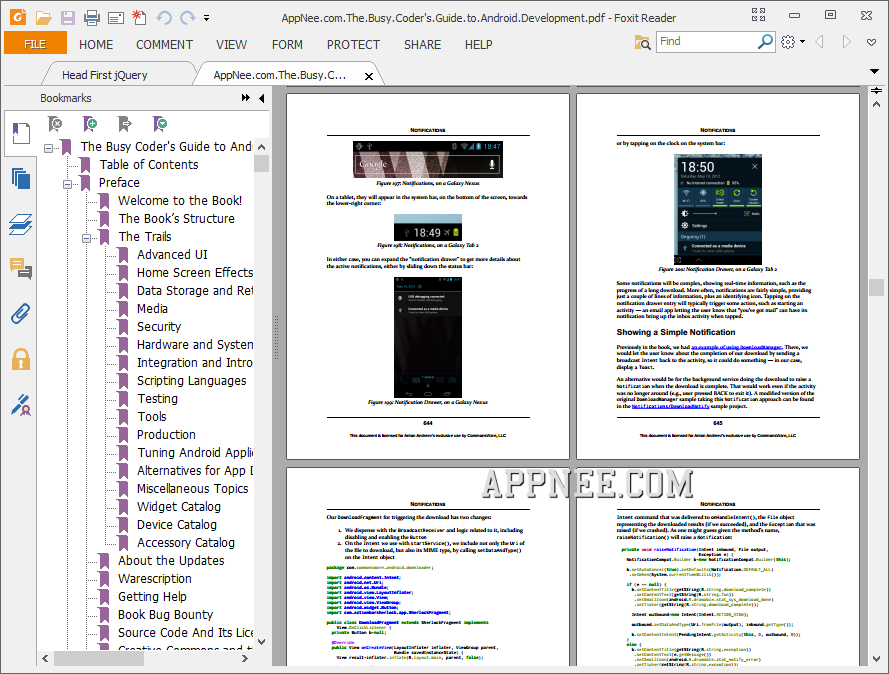Collapse the Preface tree node
Screen dimensions: 889x674
(x=67, y=184)
